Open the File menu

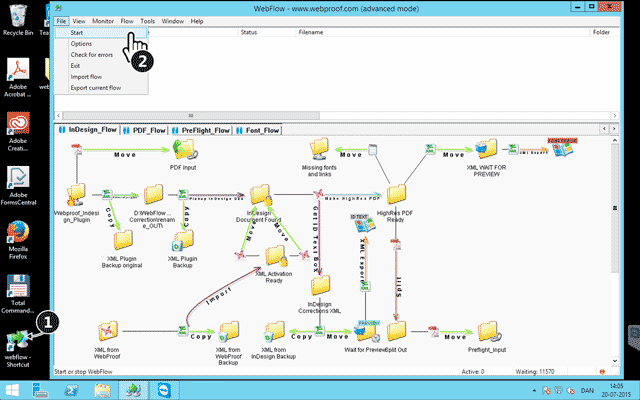click(61, 21)
